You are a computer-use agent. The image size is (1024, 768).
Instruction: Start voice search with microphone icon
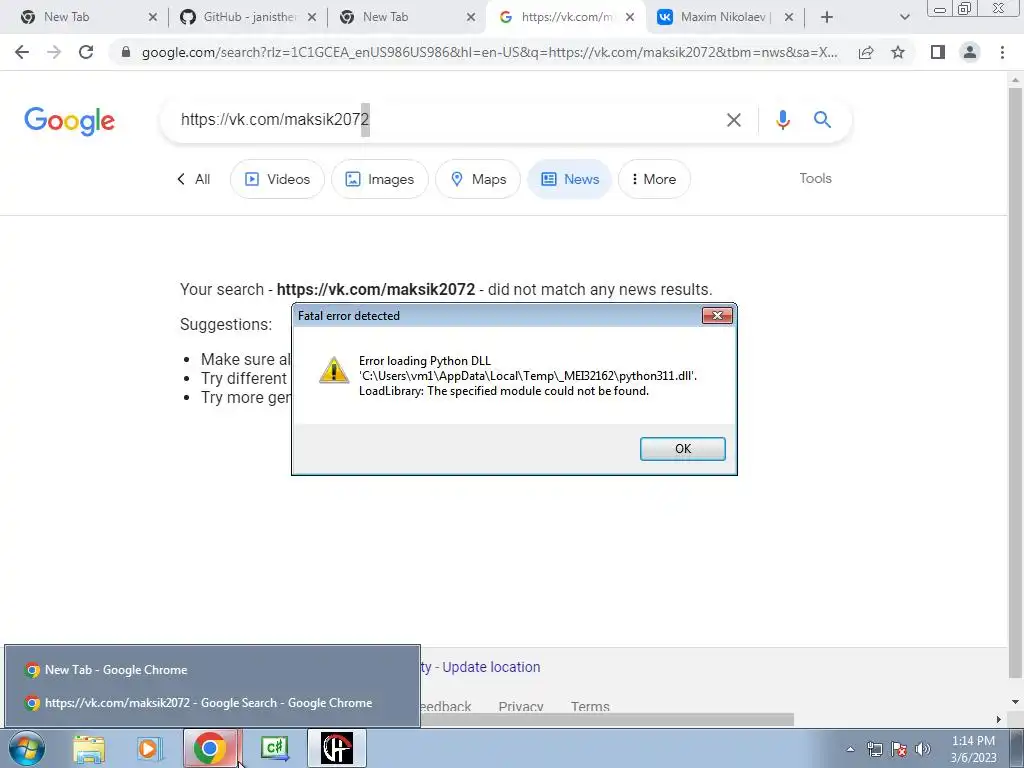click(782, 120)
